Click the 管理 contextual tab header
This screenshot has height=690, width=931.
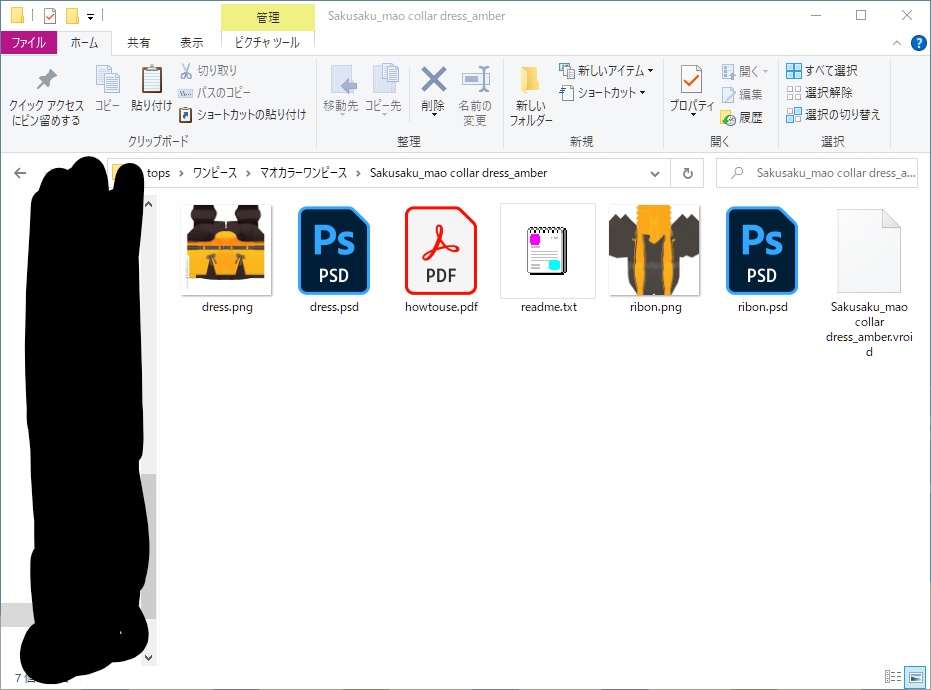[x=268, y=17]
